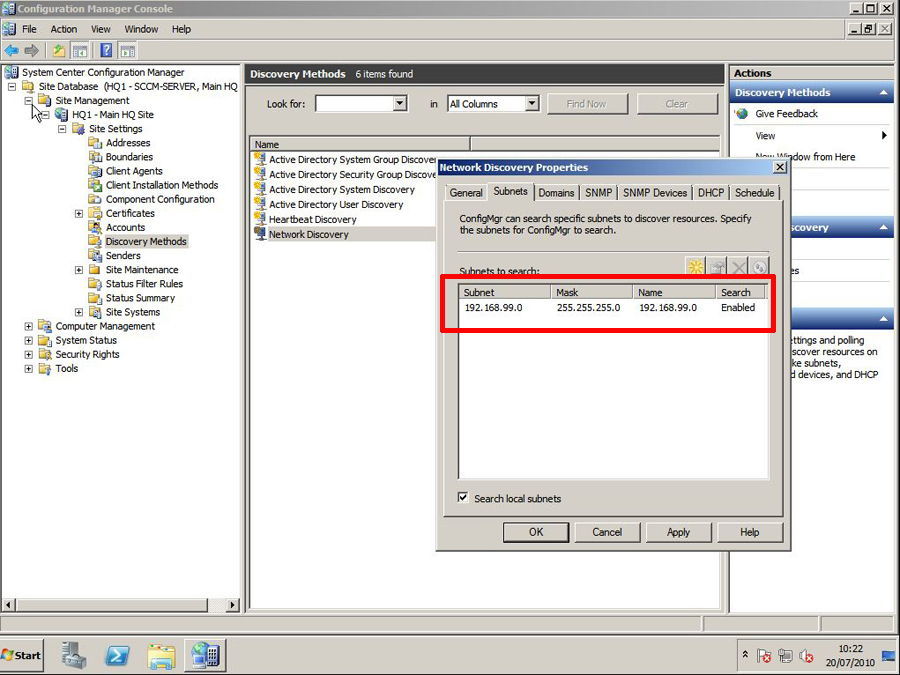
Task: Open the Window menu
Action: click(141, 29)
